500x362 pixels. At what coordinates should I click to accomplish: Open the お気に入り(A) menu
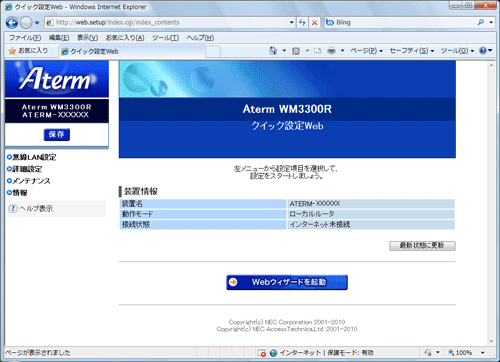click(x=125, y=38)
